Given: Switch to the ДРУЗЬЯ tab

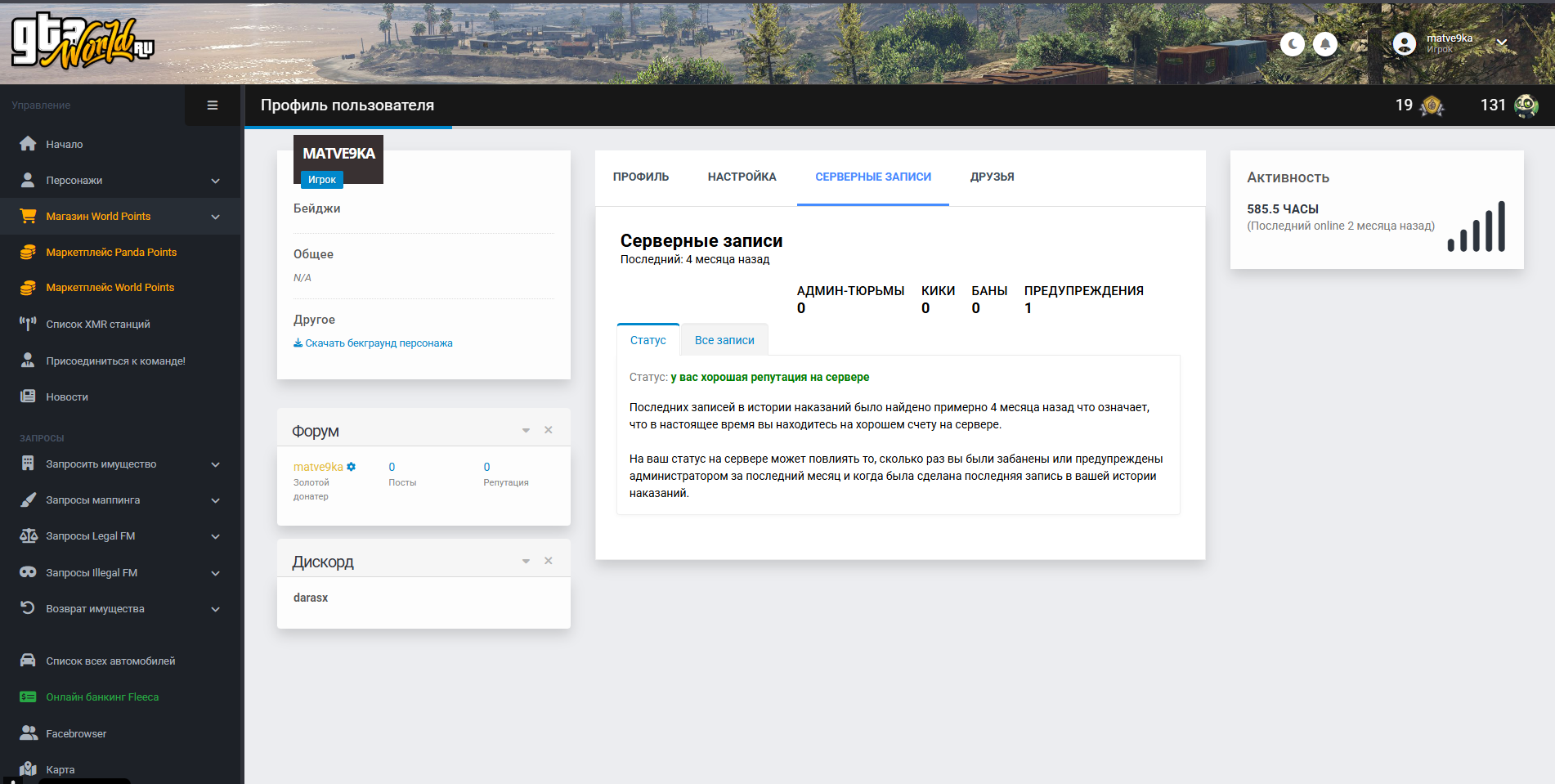Looking at the screenshot, I should 993,177.
